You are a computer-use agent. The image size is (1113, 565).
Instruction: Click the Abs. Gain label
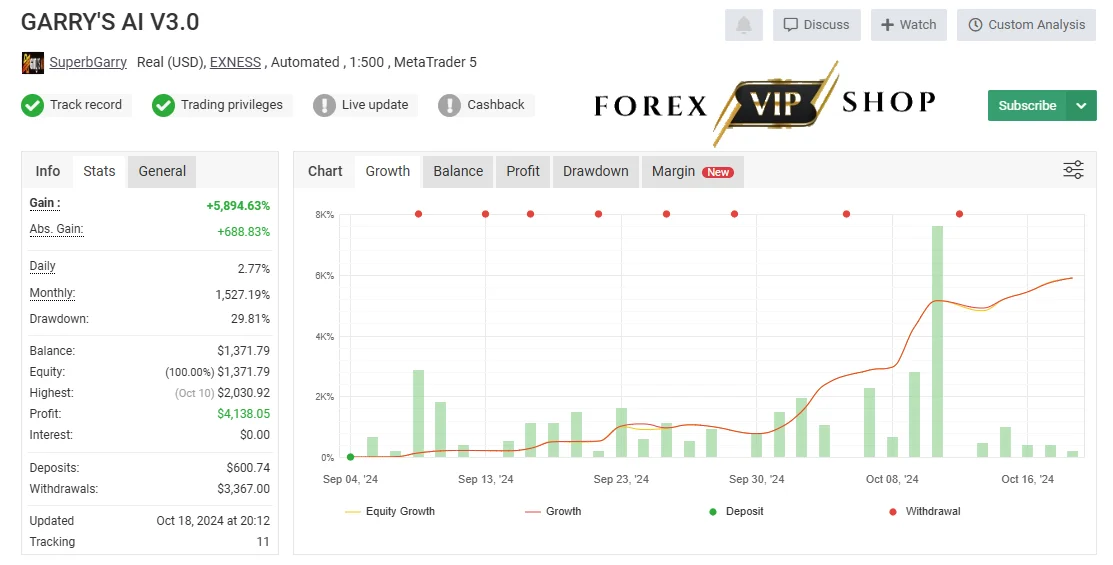pyautogui.click(x=56, y=229)
